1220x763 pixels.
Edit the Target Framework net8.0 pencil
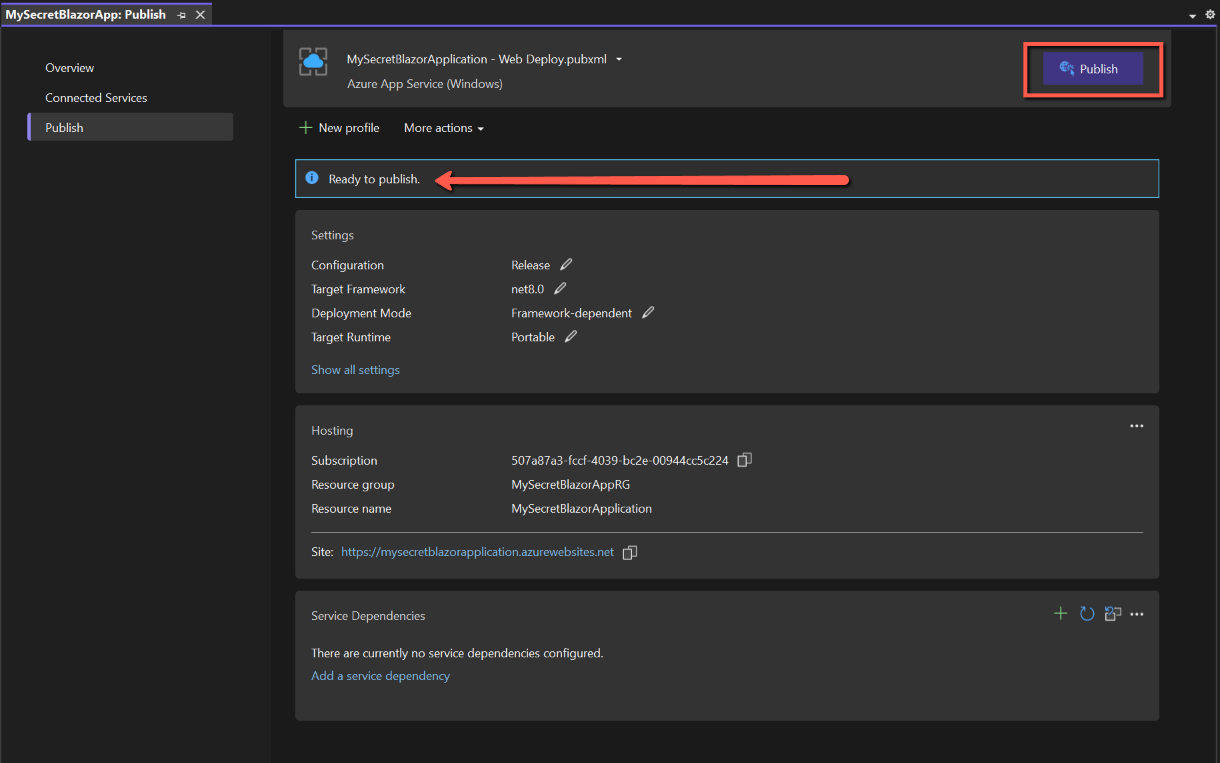coord(560,289)
